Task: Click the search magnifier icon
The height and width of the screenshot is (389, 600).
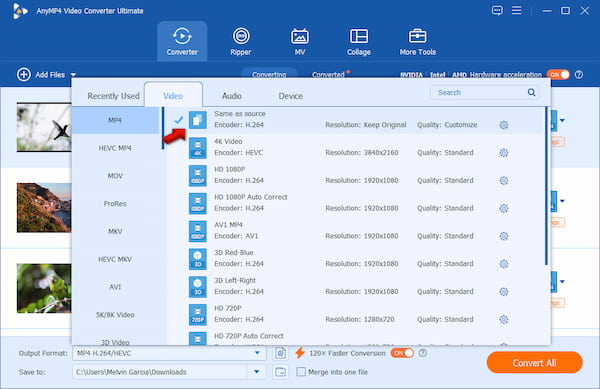Action: [x=531, y=92]
